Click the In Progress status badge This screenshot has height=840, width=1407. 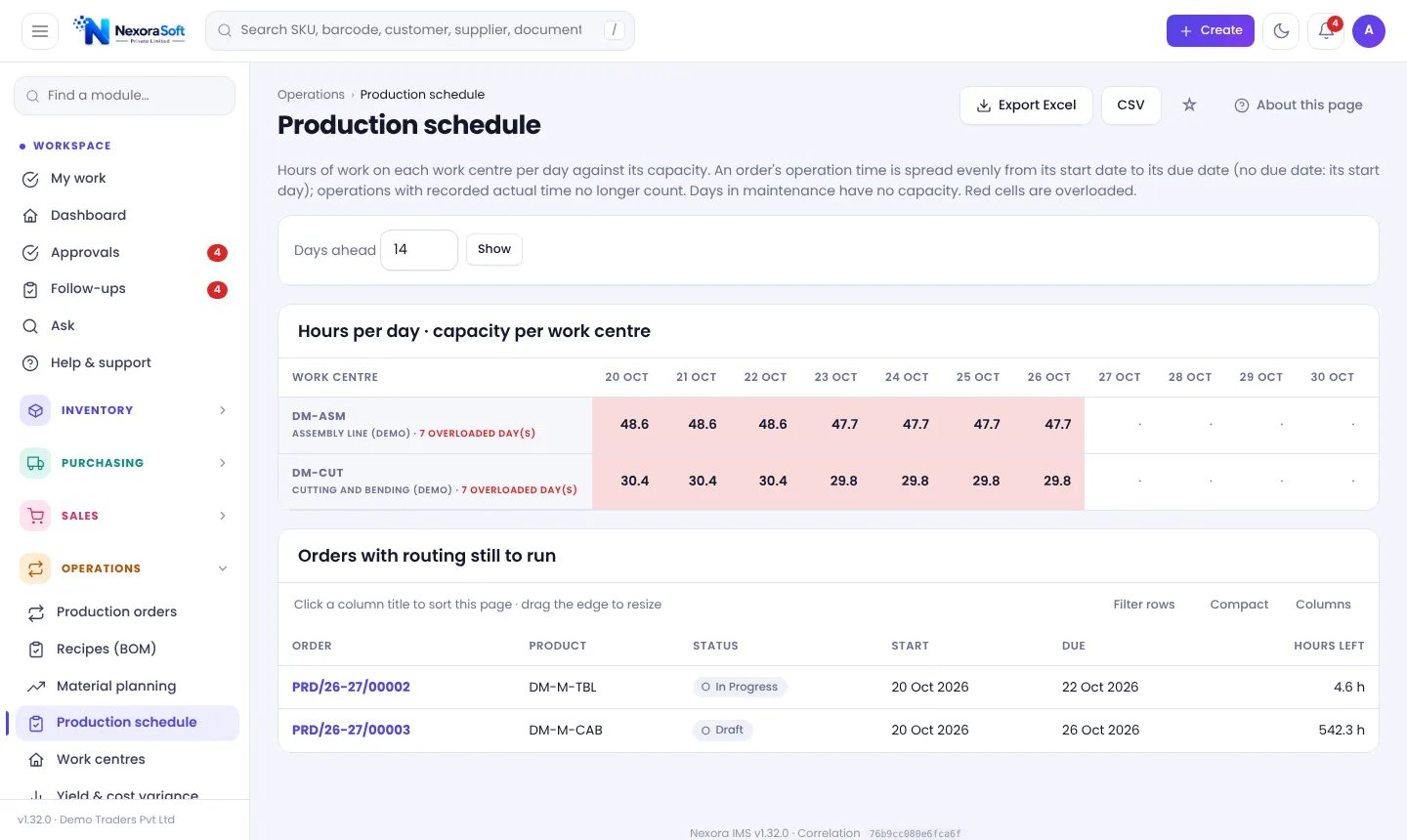740,688
